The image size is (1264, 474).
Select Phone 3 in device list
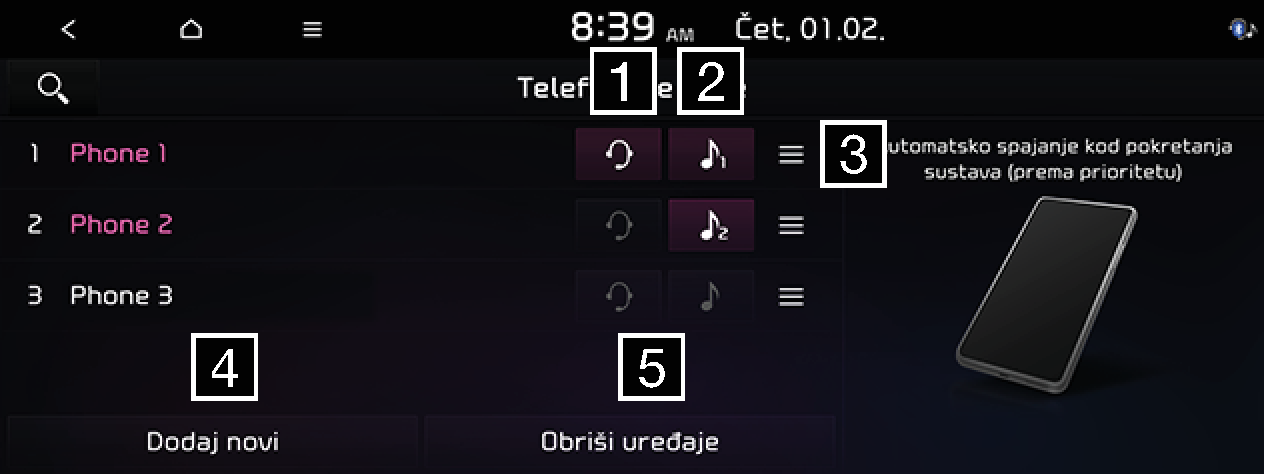pyautogui.click(x=121, y=295)
